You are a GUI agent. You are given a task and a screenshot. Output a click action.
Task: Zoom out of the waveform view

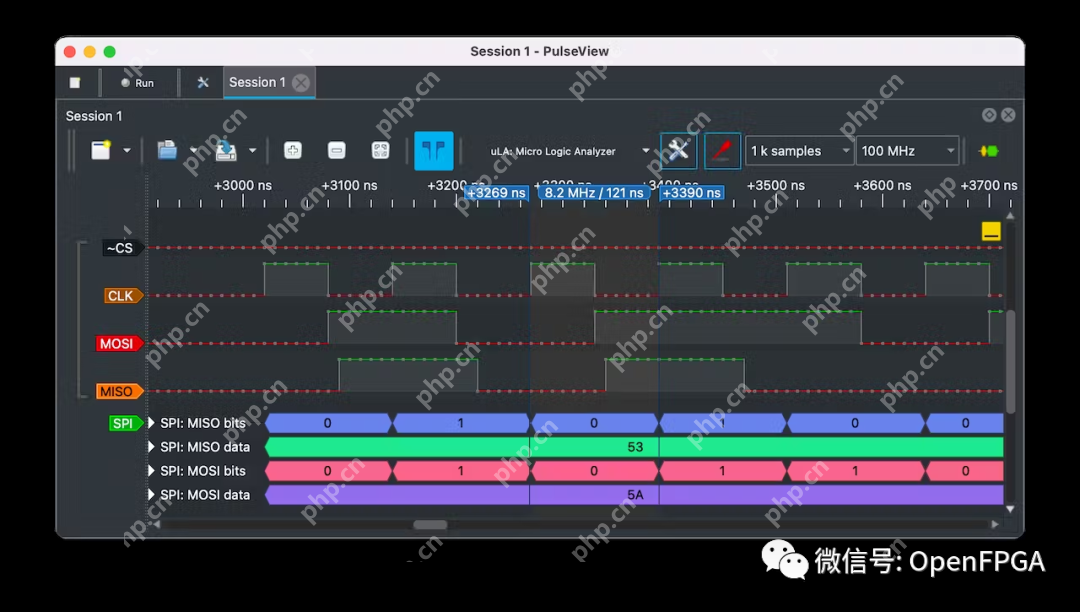(x=337, y=151)
